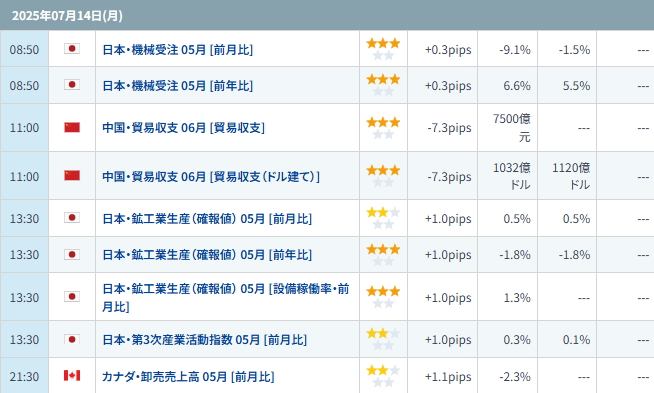Open 鉱工業生産 [設備稼働率・前月比] link
Image resolution: width=654 pixels, height=393 pixels.
pyautogui.click(x=226, y=297)
